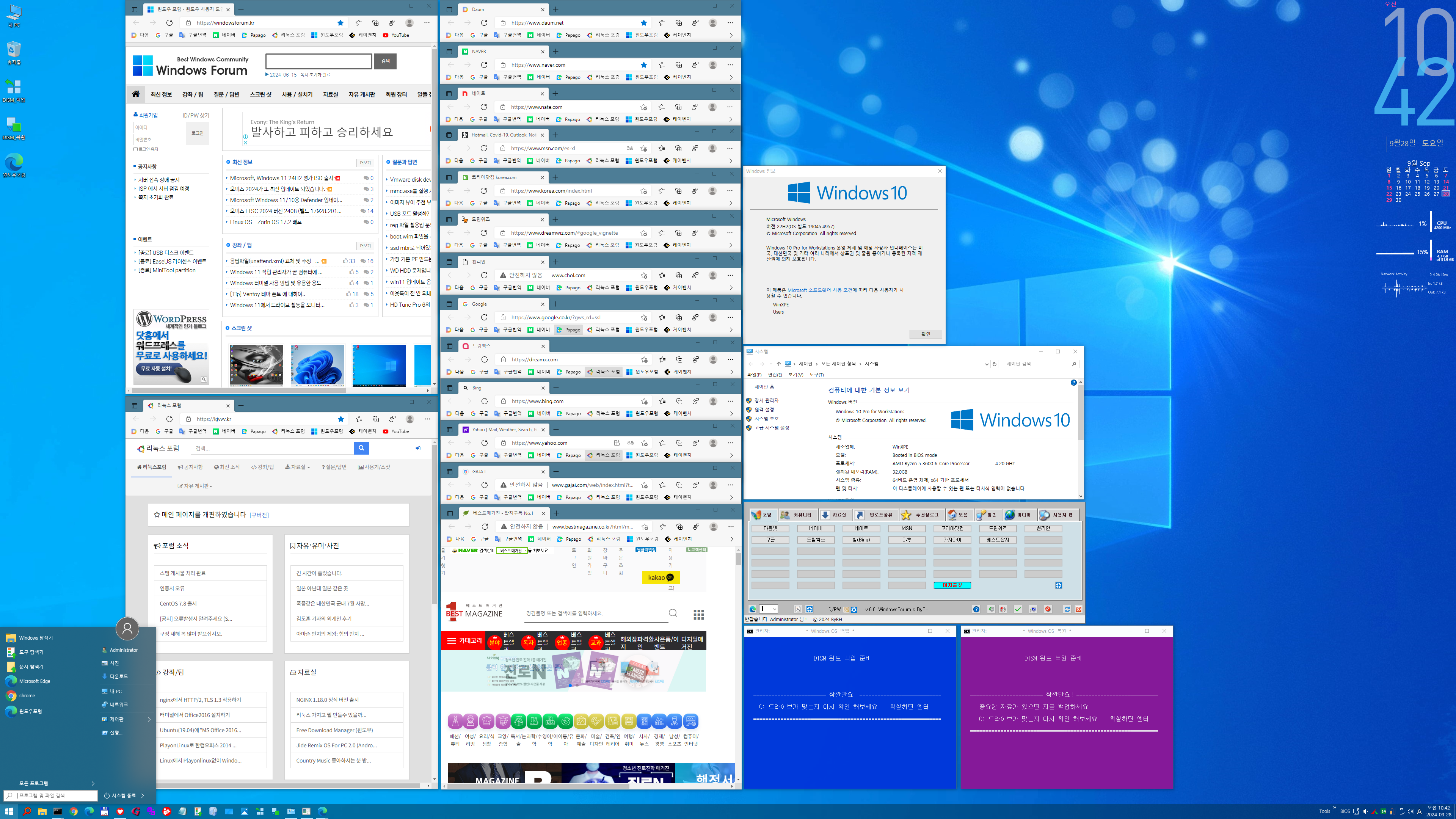The width and height of the screenshot is (1456, 819).
Task: Toggle 로그인 유지 checkbox on Windows Forum
Action: click(136, 149)
